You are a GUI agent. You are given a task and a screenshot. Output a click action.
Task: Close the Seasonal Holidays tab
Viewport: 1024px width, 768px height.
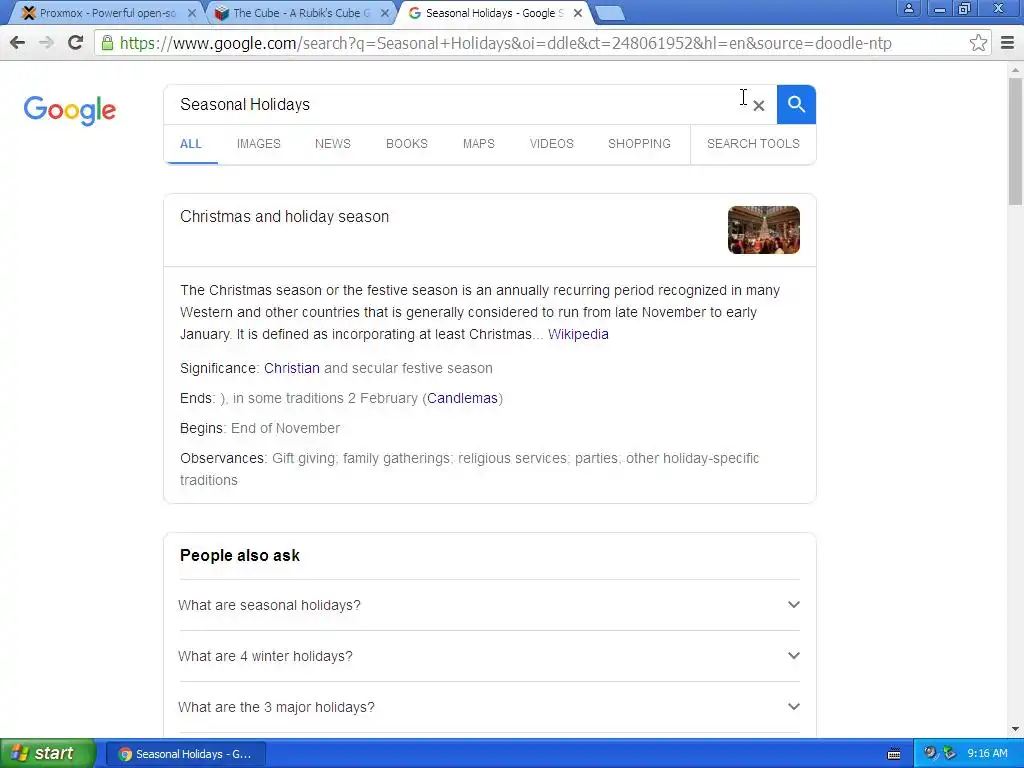578,13
